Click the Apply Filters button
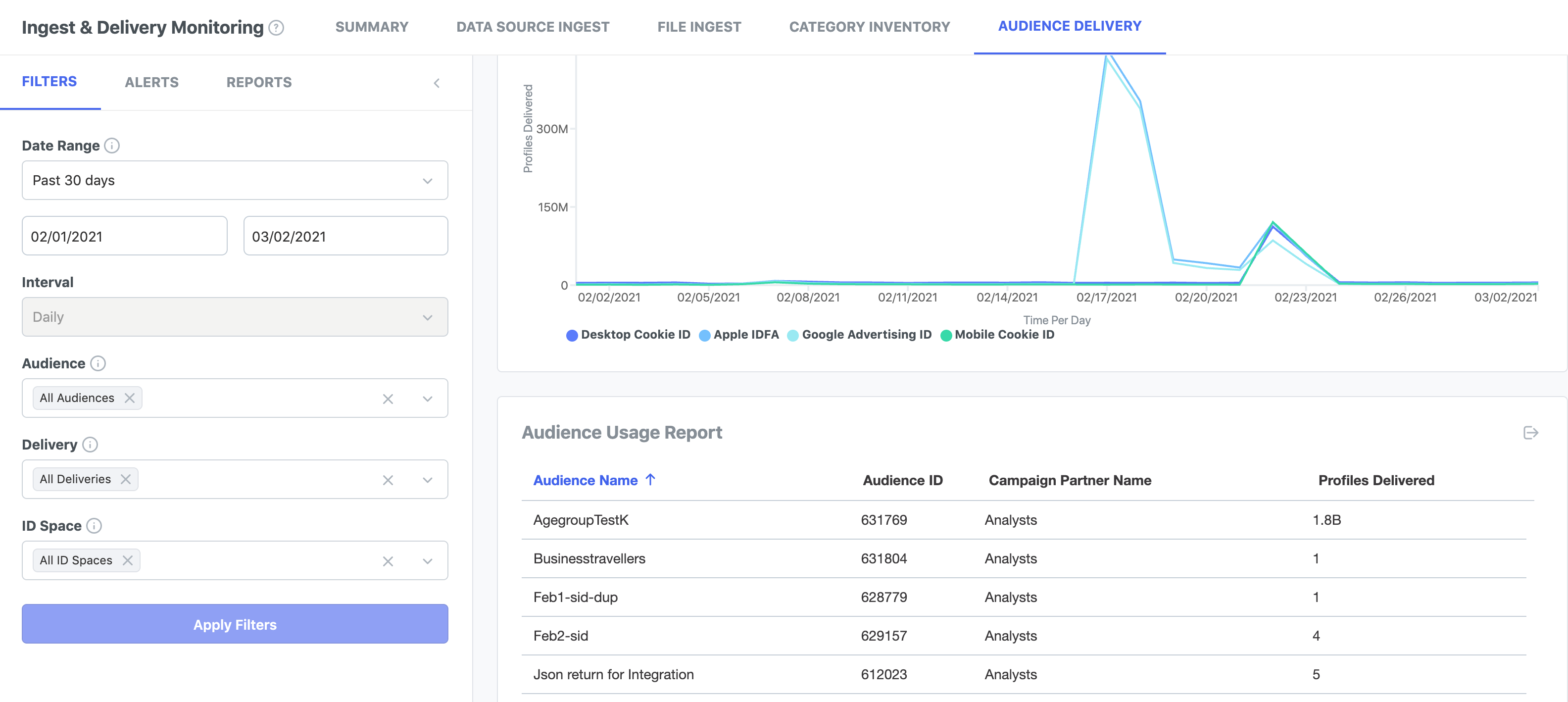The width and height of the screenshot is (1568, 702). click(x=235, y=625)
